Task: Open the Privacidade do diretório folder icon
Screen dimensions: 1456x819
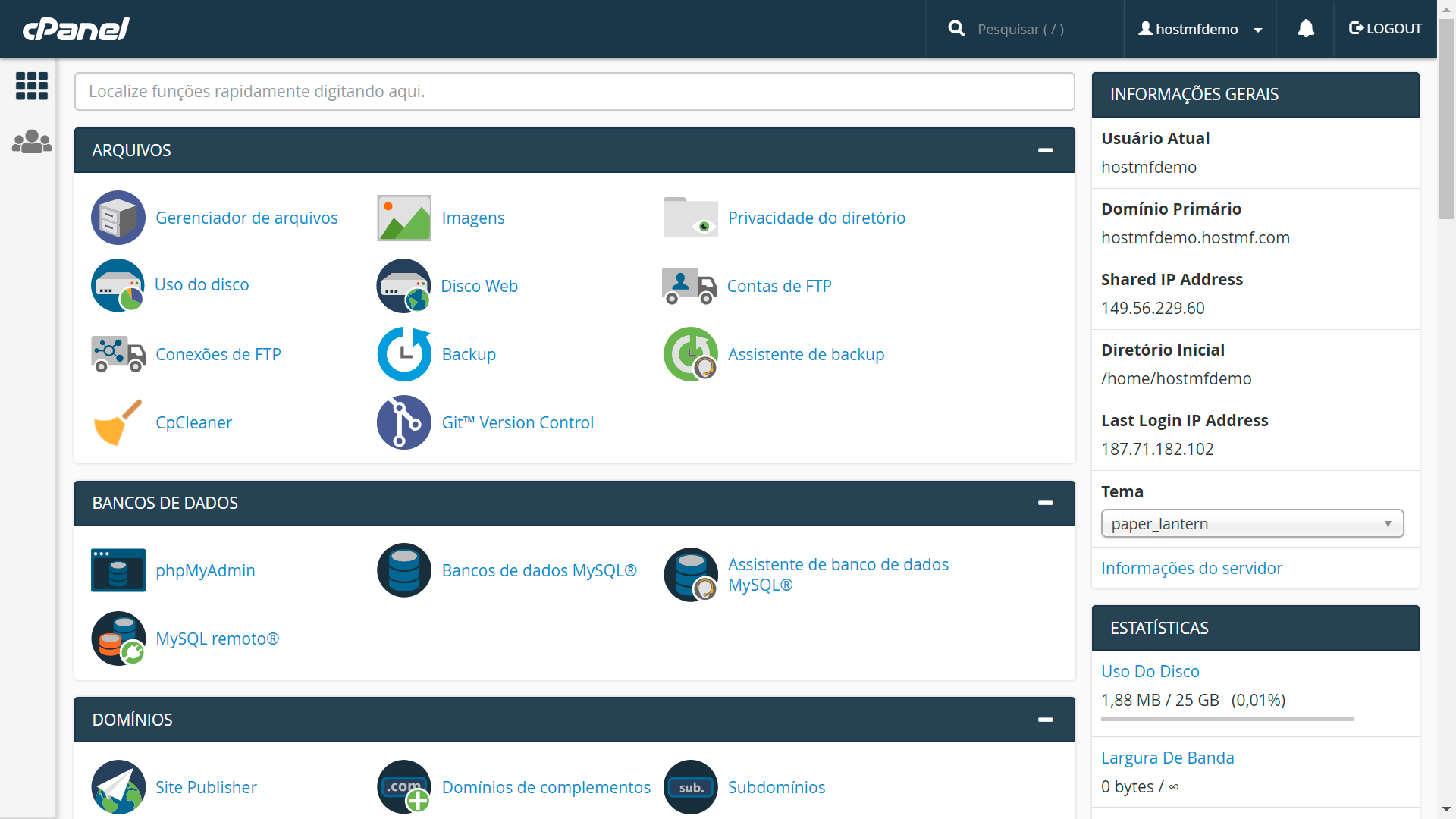Action: click(690, 218)
